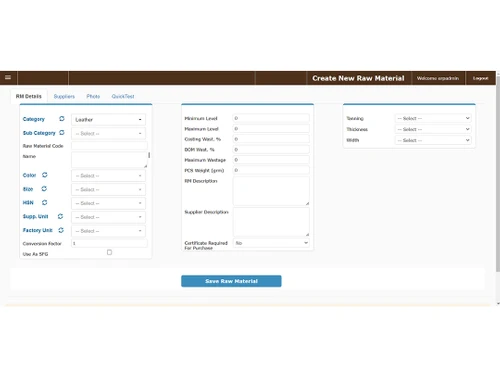
Task: Open the hamburger menu icon
Action: pos(8,78)
